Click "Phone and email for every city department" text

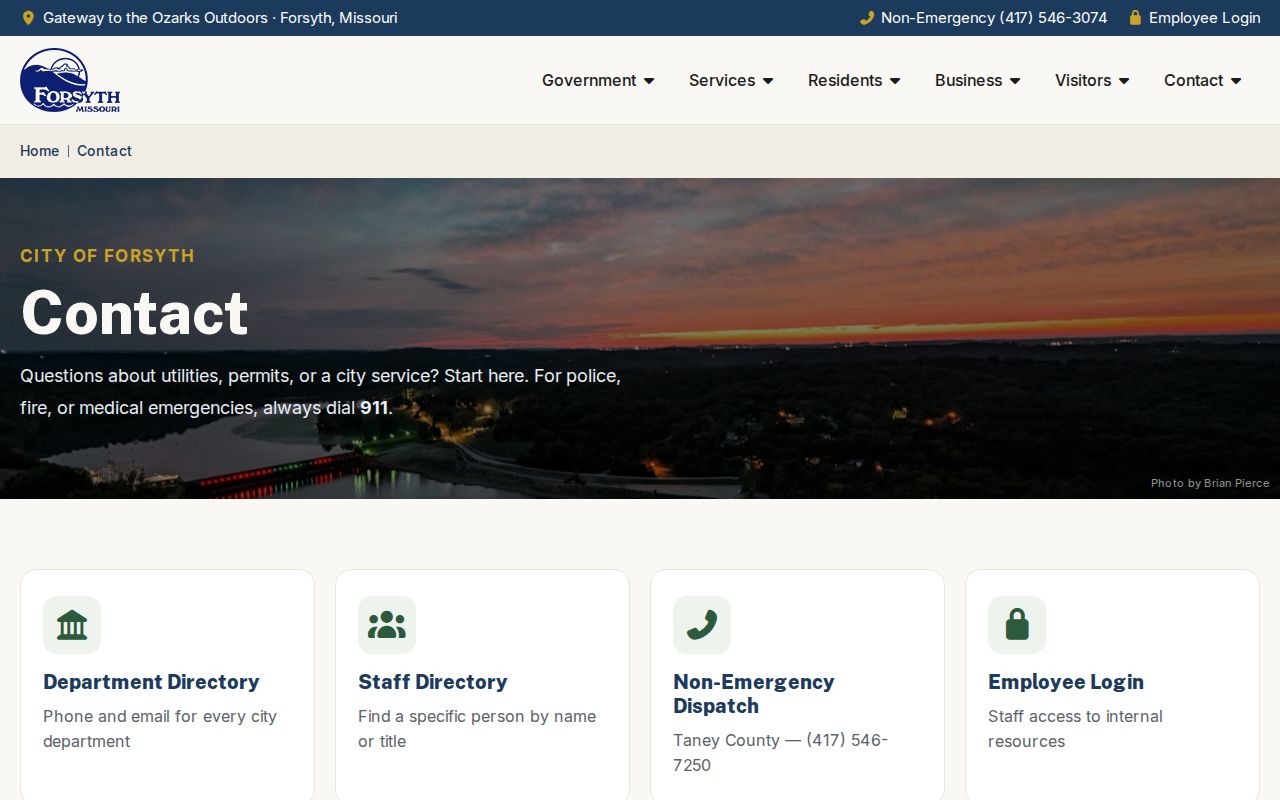160,729
